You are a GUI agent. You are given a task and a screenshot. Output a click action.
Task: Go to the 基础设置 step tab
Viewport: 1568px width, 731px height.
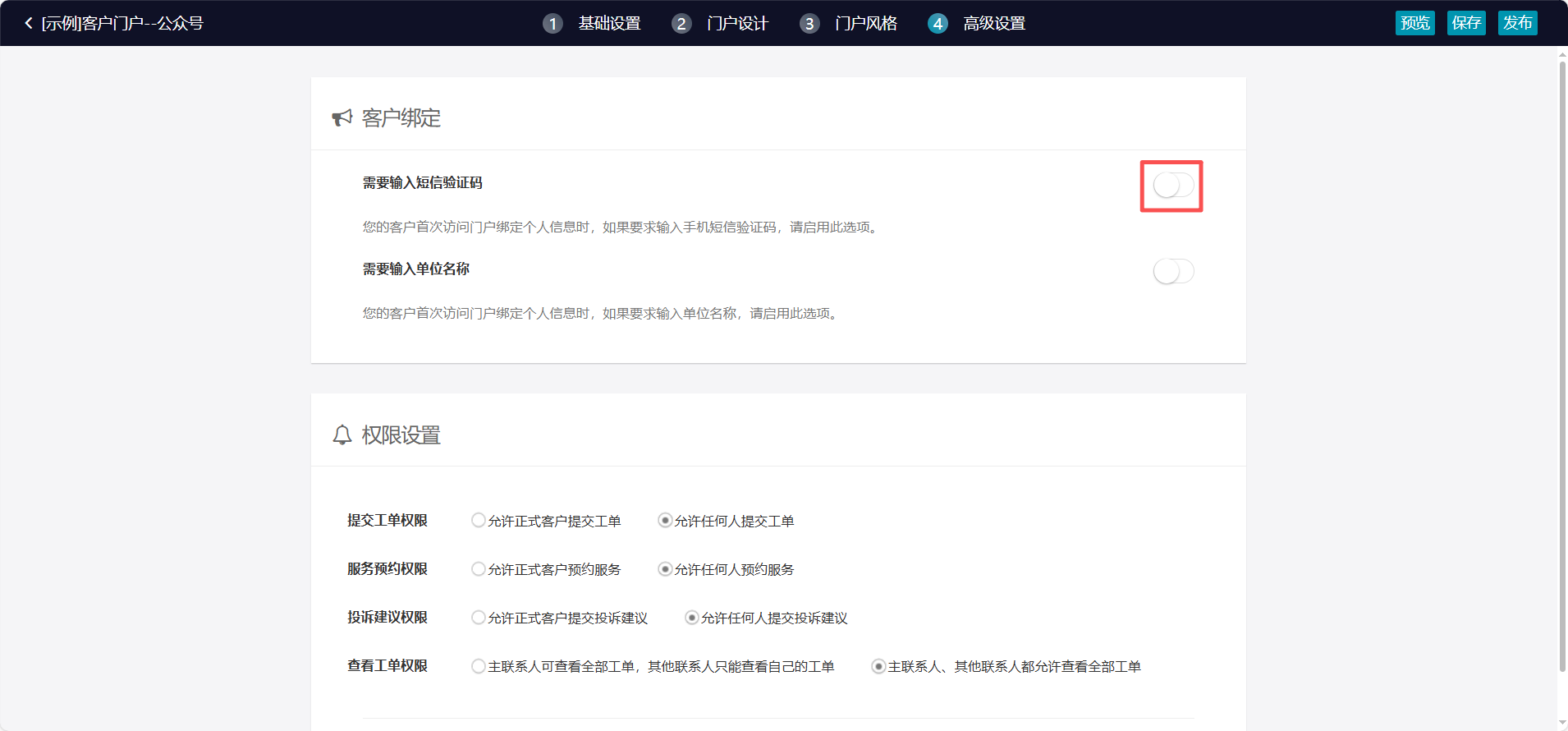[609, 23]
